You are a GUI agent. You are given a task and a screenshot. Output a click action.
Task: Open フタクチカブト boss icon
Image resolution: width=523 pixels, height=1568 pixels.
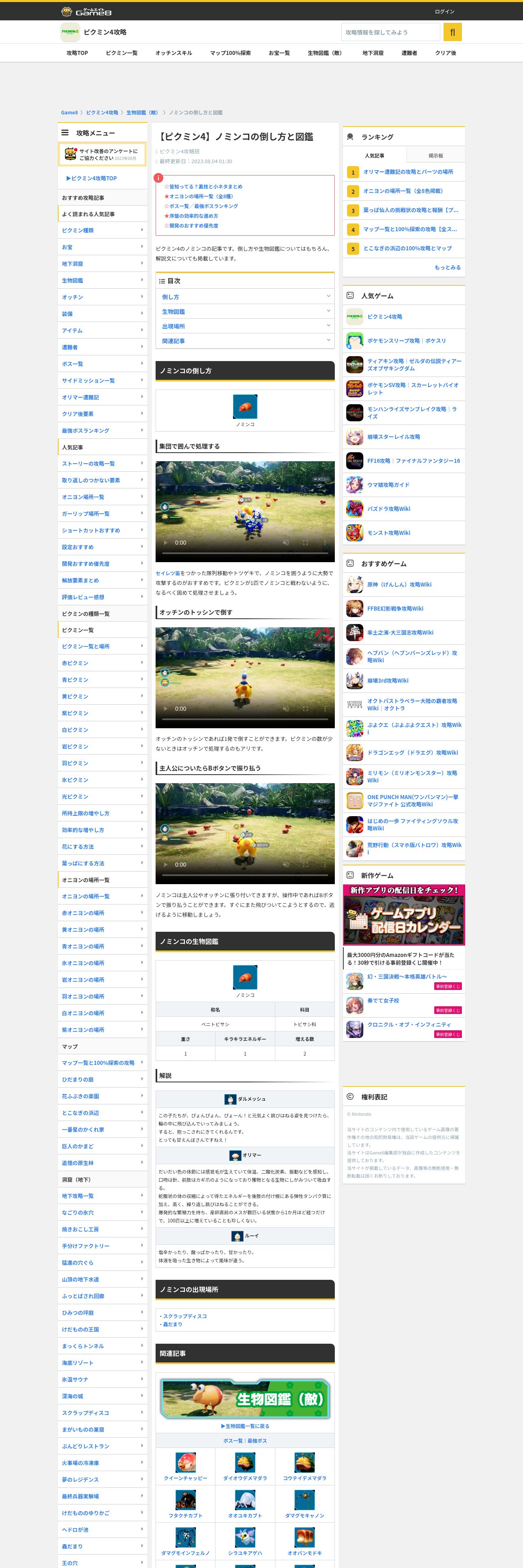tap(186, 1500)
